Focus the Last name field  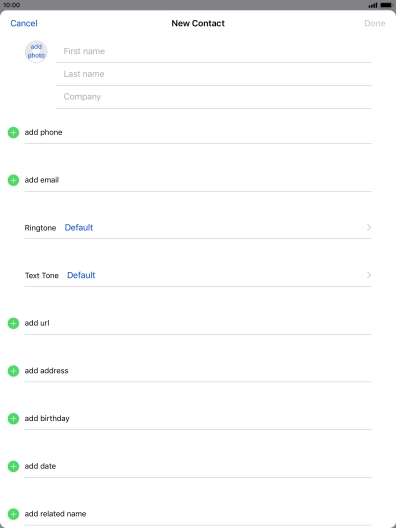(213, 74)
